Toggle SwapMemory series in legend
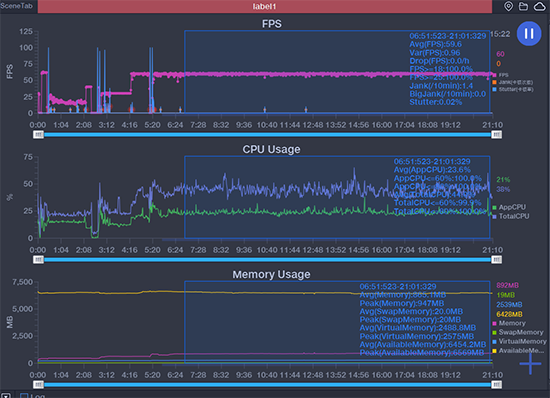Viewport: 550px width, 398px height. 518,332
